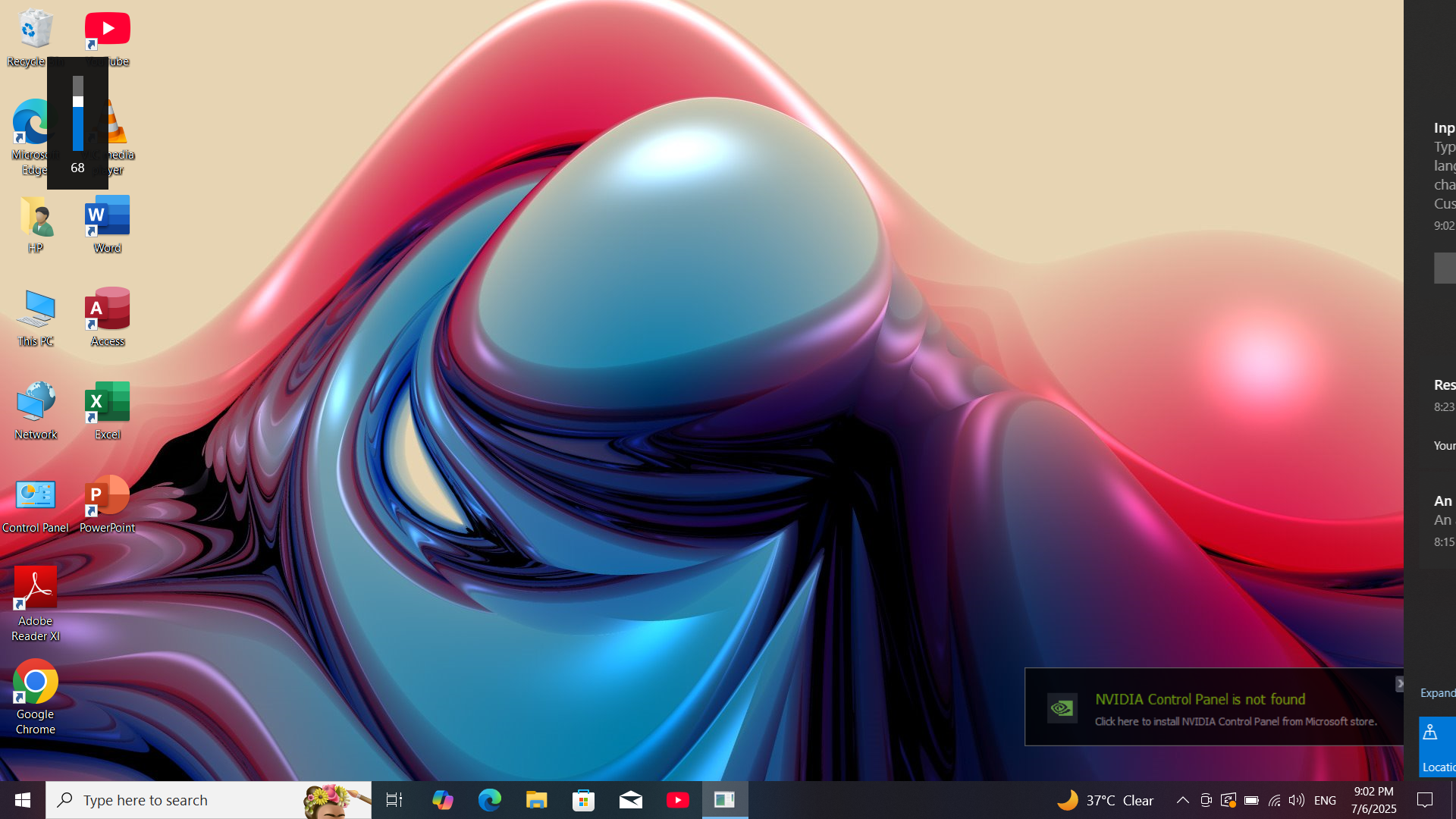Click the speaker volume tray icon
The height and width of the screenshot is (819, 1456).
pyautogui.click(x=1297, y=800)
